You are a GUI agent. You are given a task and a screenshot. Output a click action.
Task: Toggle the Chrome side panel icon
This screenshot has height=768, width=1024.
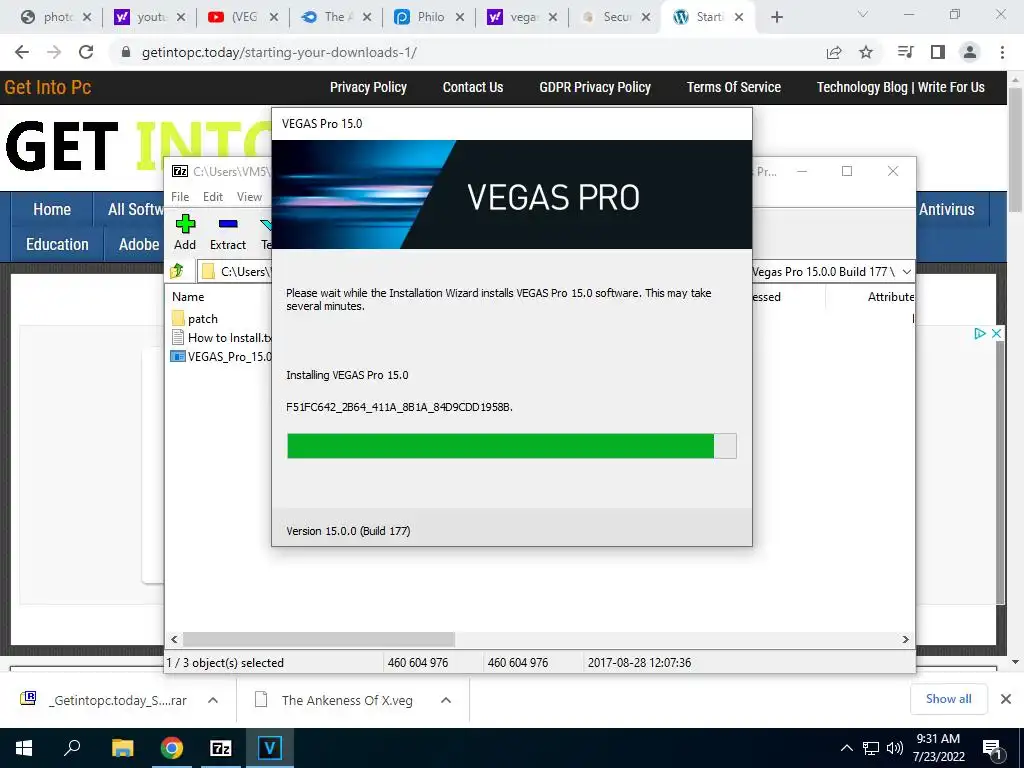point(938,52)
